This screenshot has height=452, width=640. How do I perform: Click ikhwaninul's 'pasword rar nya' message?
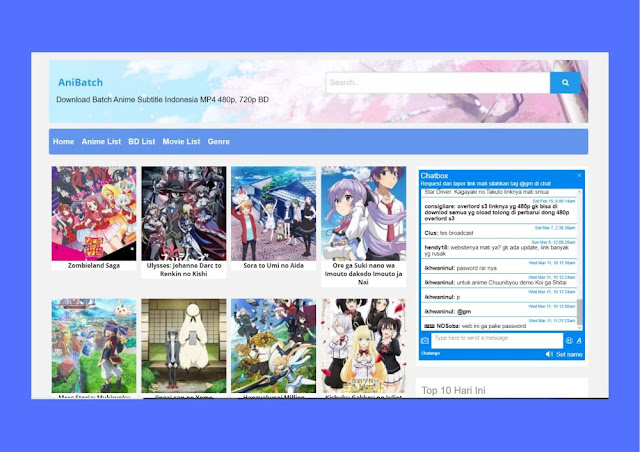click(460, 268)
